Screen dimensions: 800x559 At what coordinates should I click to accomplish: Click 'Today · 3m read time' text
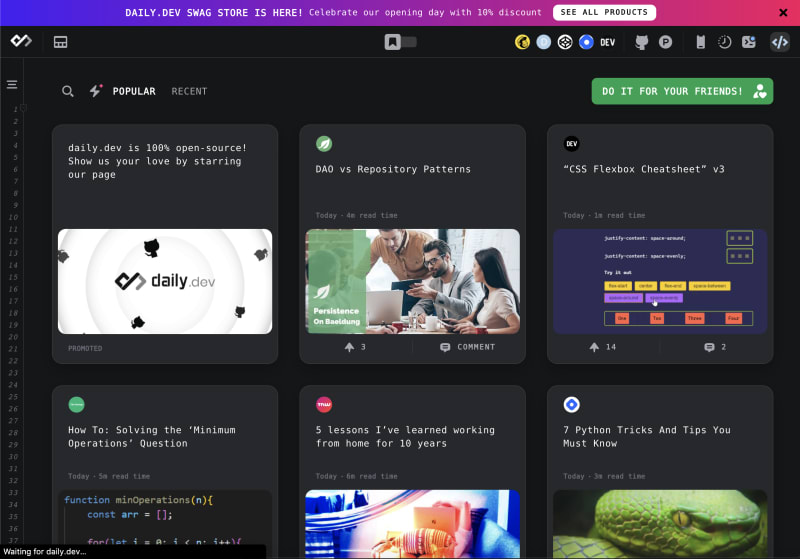(x=604, y=476)
